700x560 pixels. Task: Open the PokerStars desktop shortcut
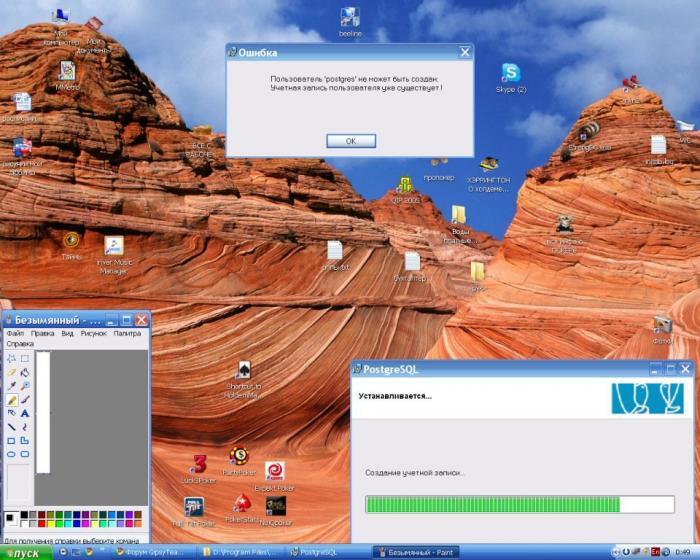[242, 504]
